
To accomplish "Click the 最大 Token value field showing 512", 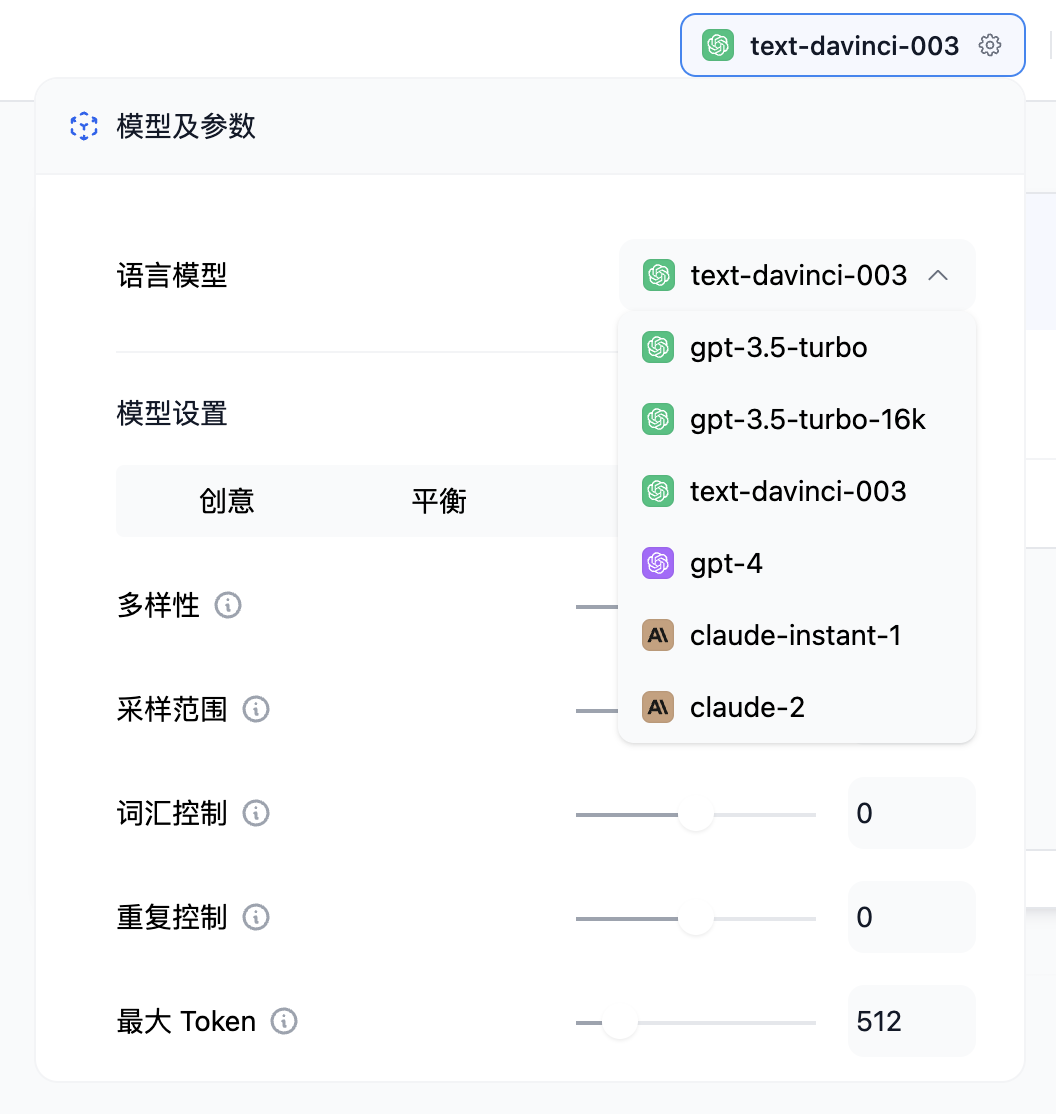I will click(x=911, y=1021).
